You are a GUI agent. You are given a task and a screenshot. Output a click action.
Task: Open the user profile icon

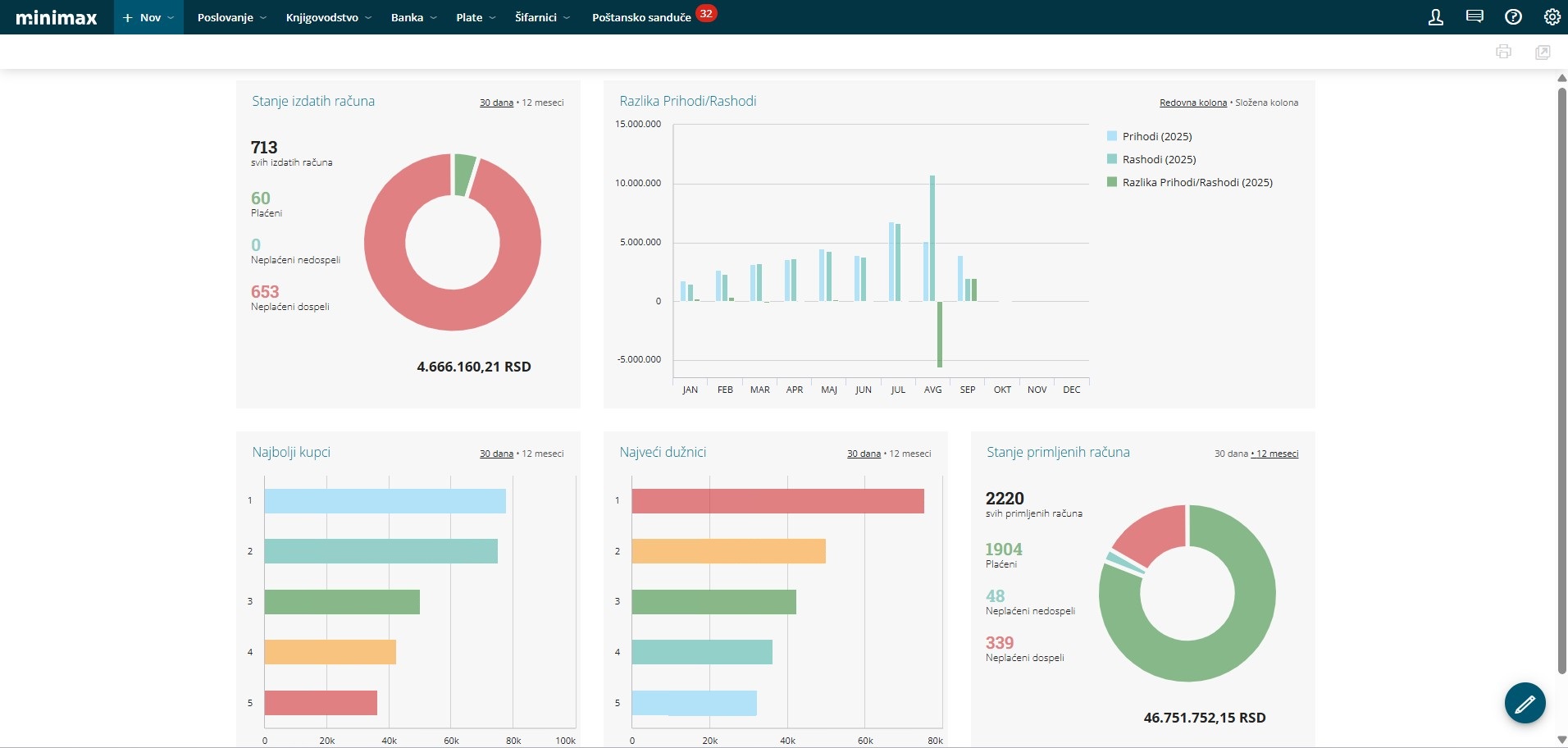(1435, 17)
